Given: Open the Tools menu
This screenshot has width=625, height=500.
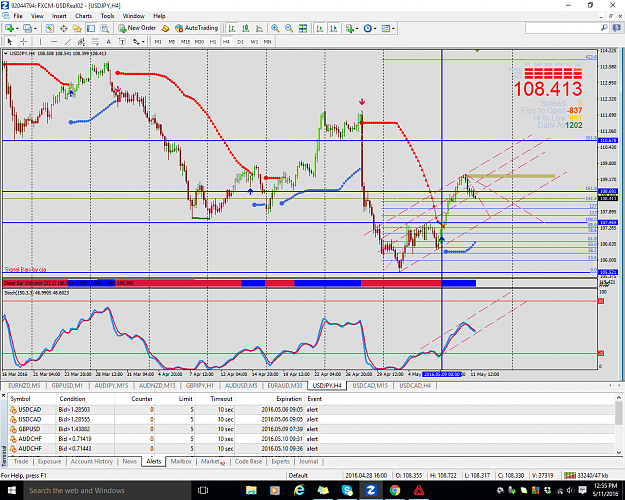Looking at the screenshot, I should pos(107,16).
